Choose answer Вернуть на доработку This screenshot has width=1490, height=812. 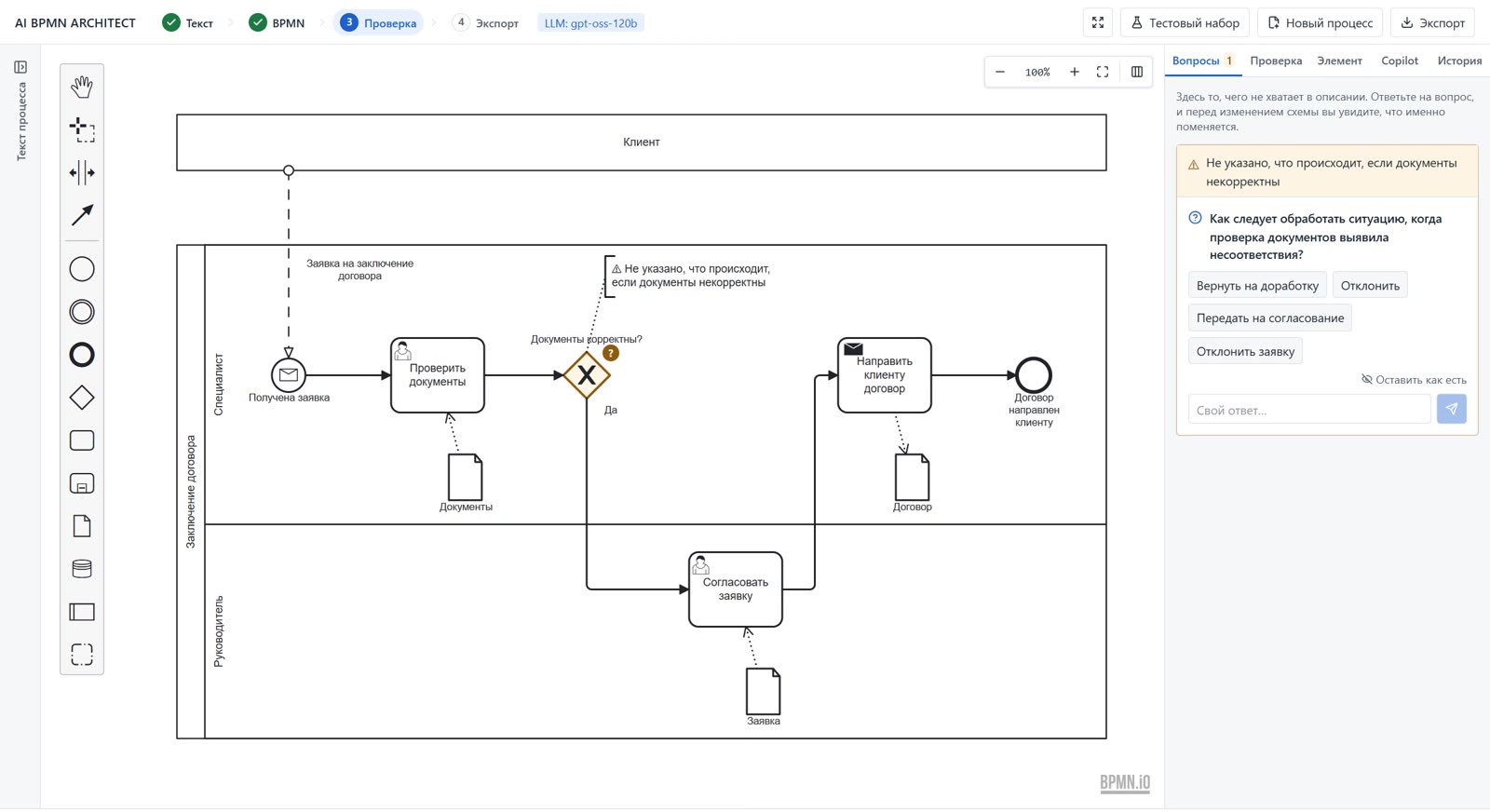1257,286
